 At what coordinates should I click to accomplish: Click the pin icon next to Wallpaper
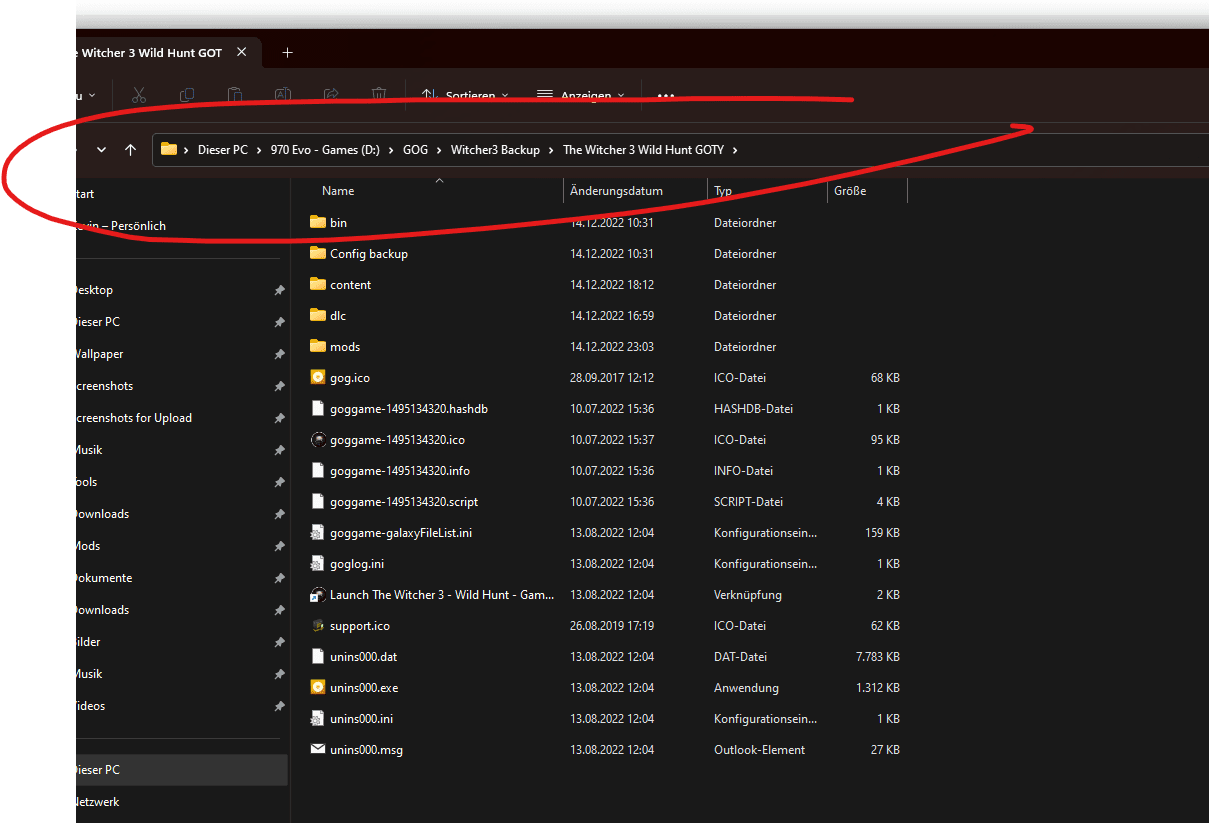[279, 354]
